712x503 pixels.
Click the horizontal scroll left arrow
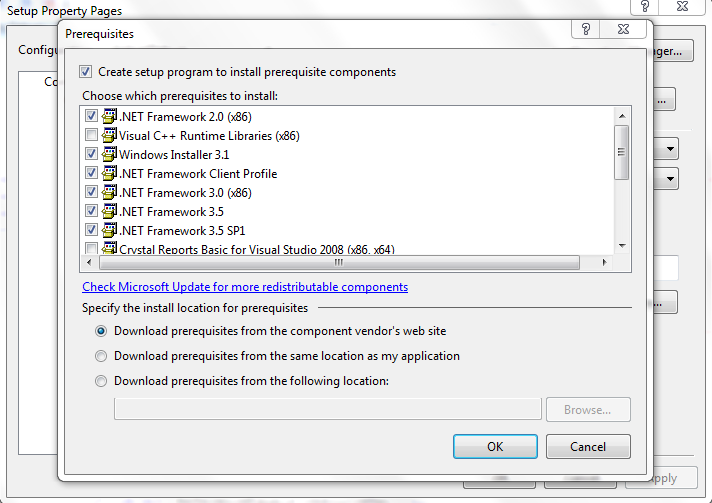(89, 262)
